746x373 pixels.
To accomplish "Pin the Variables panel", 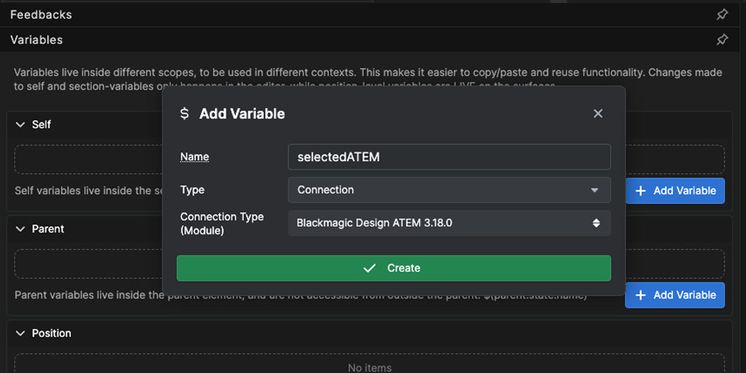I will click(722, 39).
